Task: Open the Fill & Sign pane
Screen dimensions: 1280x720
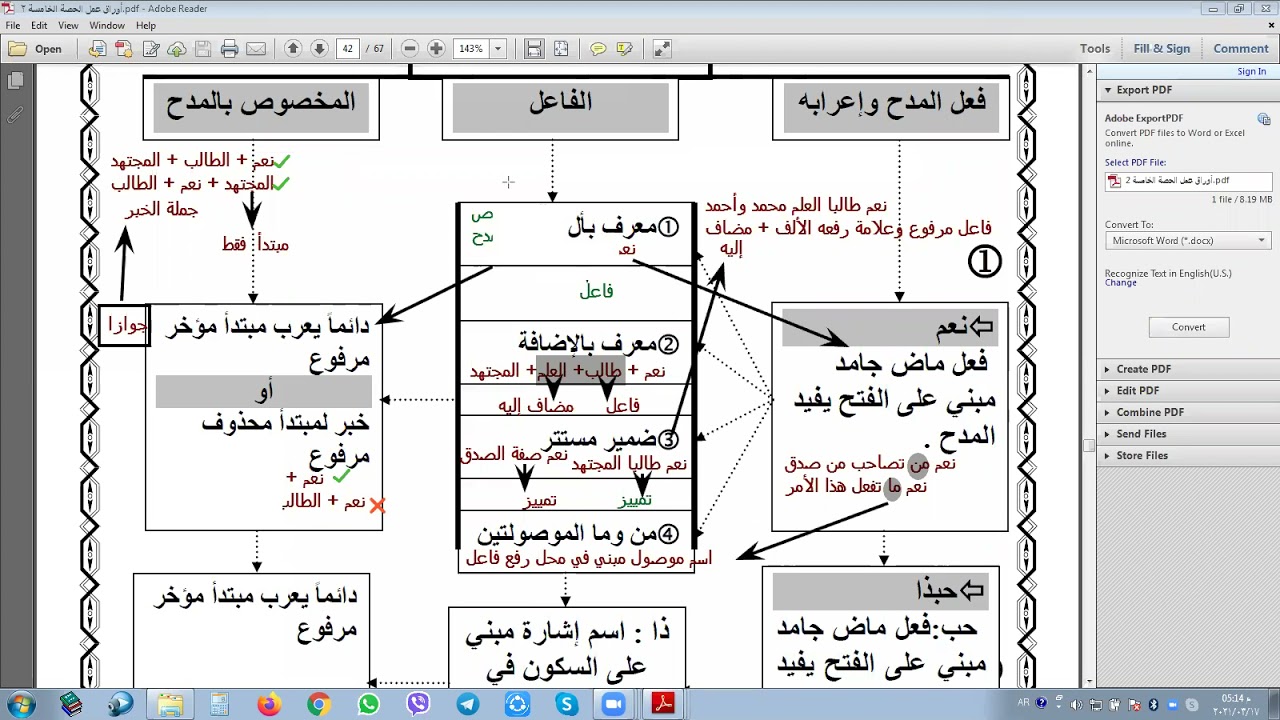Action: (1162, 48)
